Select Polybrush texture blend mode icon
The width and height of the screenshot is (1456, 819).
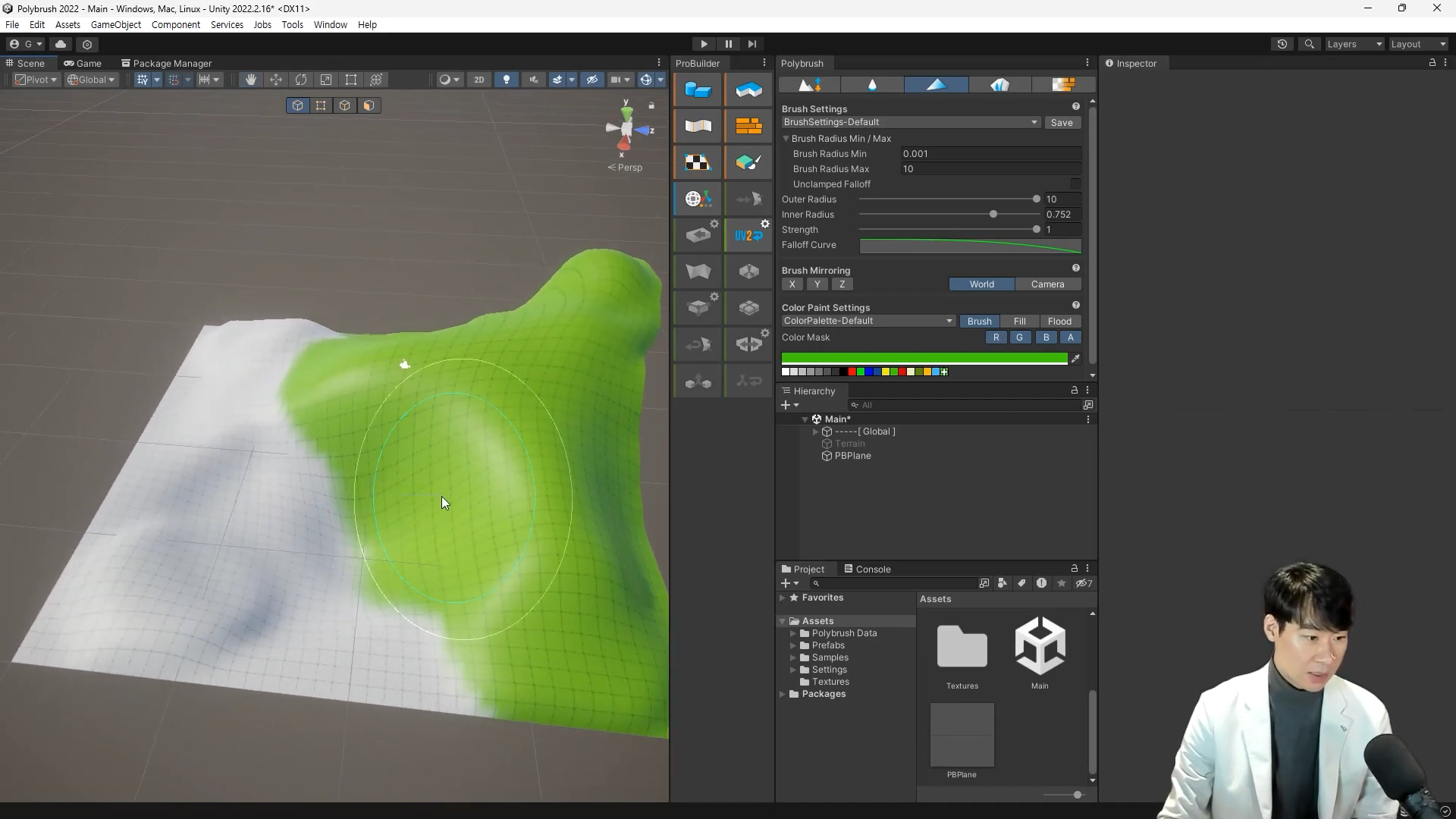pyautogui.click(x=1063, y=85)
